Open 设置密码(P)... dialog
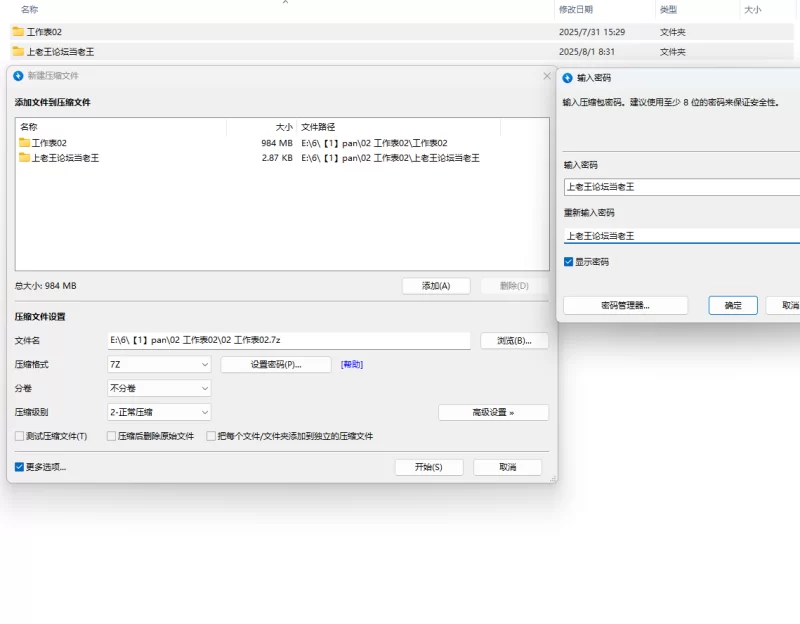 coord(276,364)
